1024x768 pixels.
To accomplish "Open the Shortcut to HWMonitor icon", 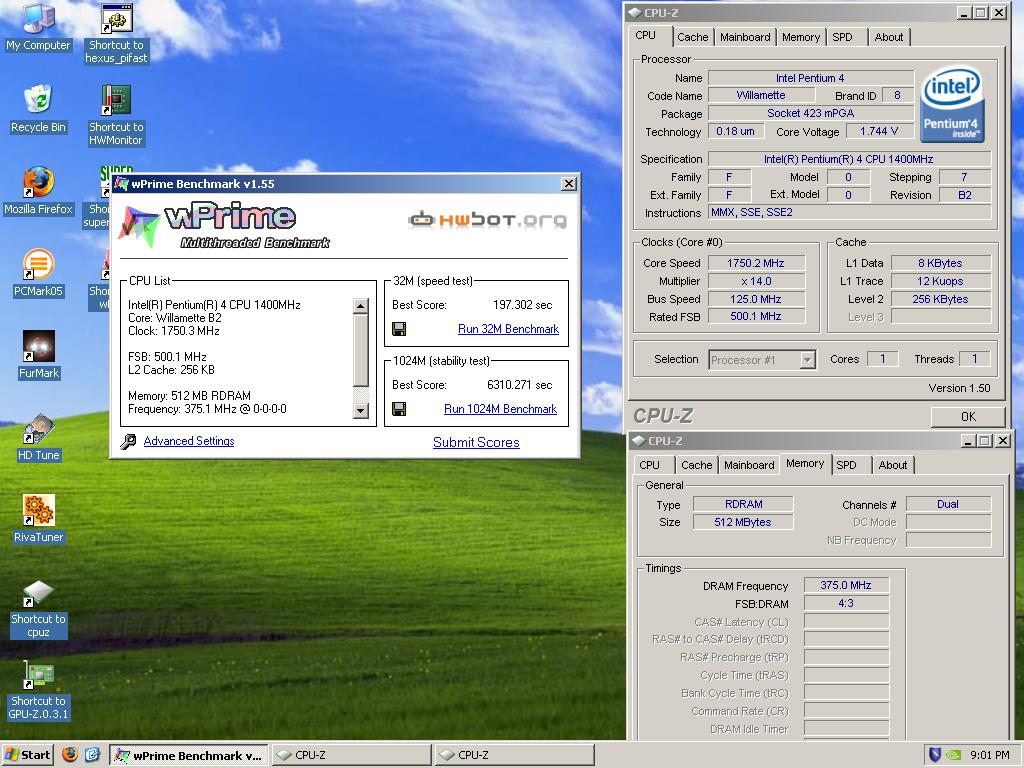I will pos(116,115).
